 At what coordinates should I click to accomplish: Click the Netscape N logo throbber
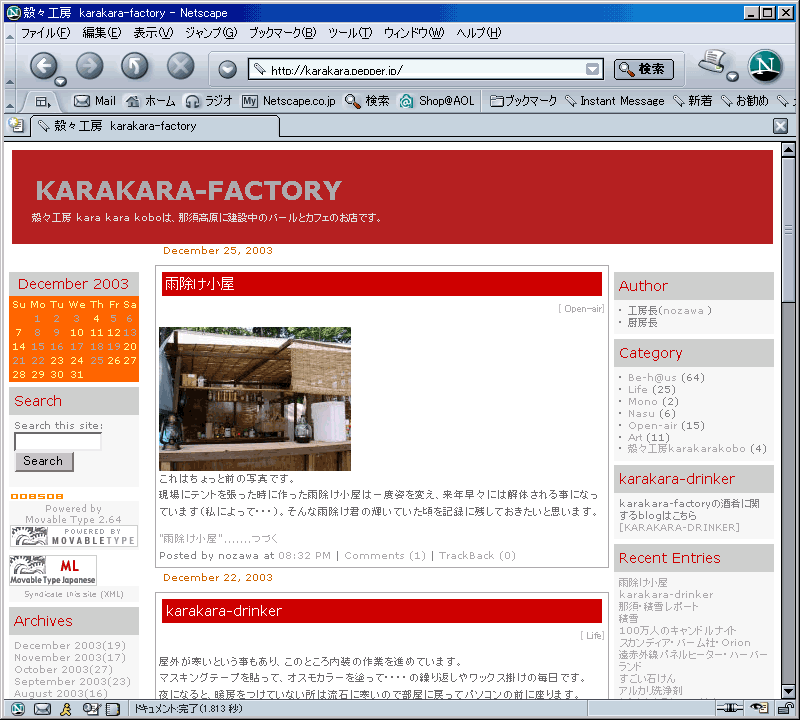point(765,66)
